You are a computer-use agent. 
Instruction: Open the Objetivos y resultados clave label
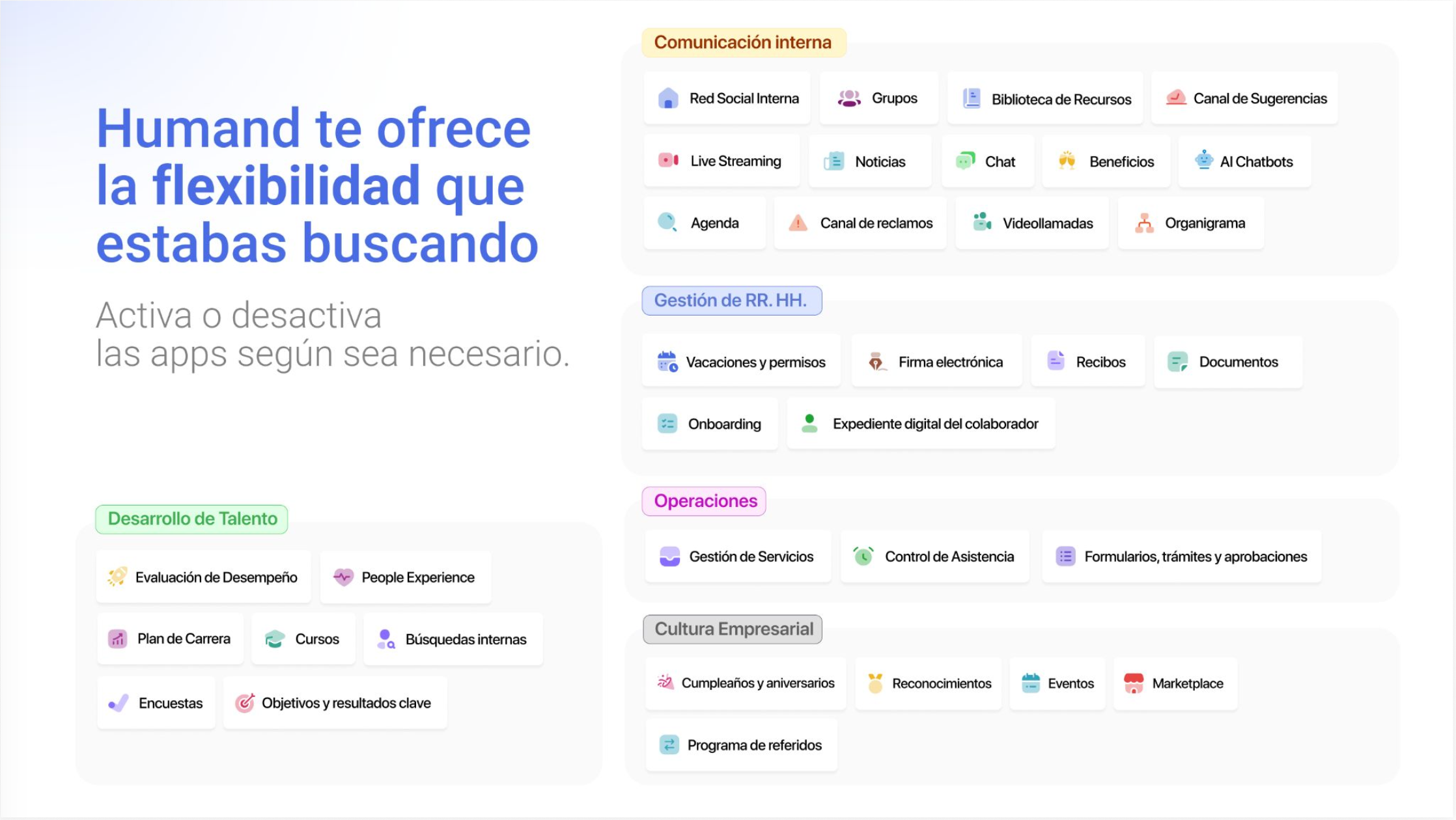[346, 704]
